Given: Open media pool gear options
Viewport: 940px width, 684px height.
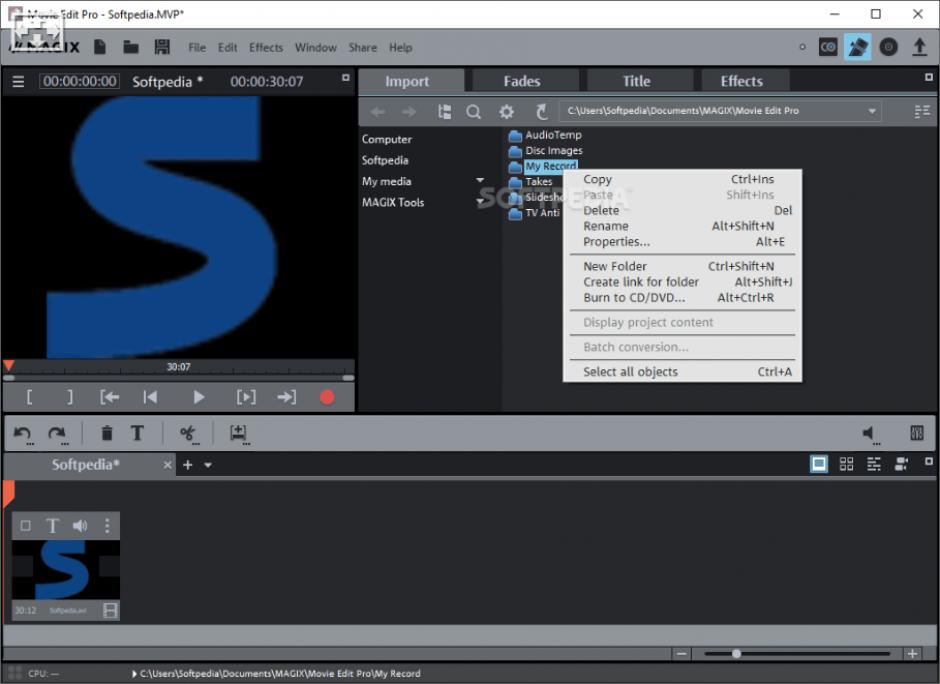Looking at the screenshot, I should (x=506, y=112).
